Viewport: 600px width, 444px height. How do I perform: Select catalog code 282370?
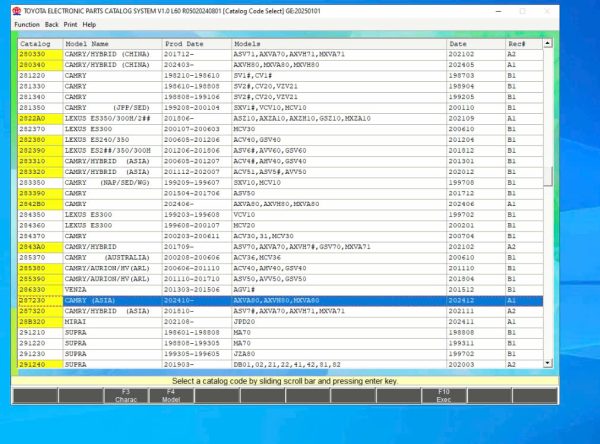(x=40, y=129)
